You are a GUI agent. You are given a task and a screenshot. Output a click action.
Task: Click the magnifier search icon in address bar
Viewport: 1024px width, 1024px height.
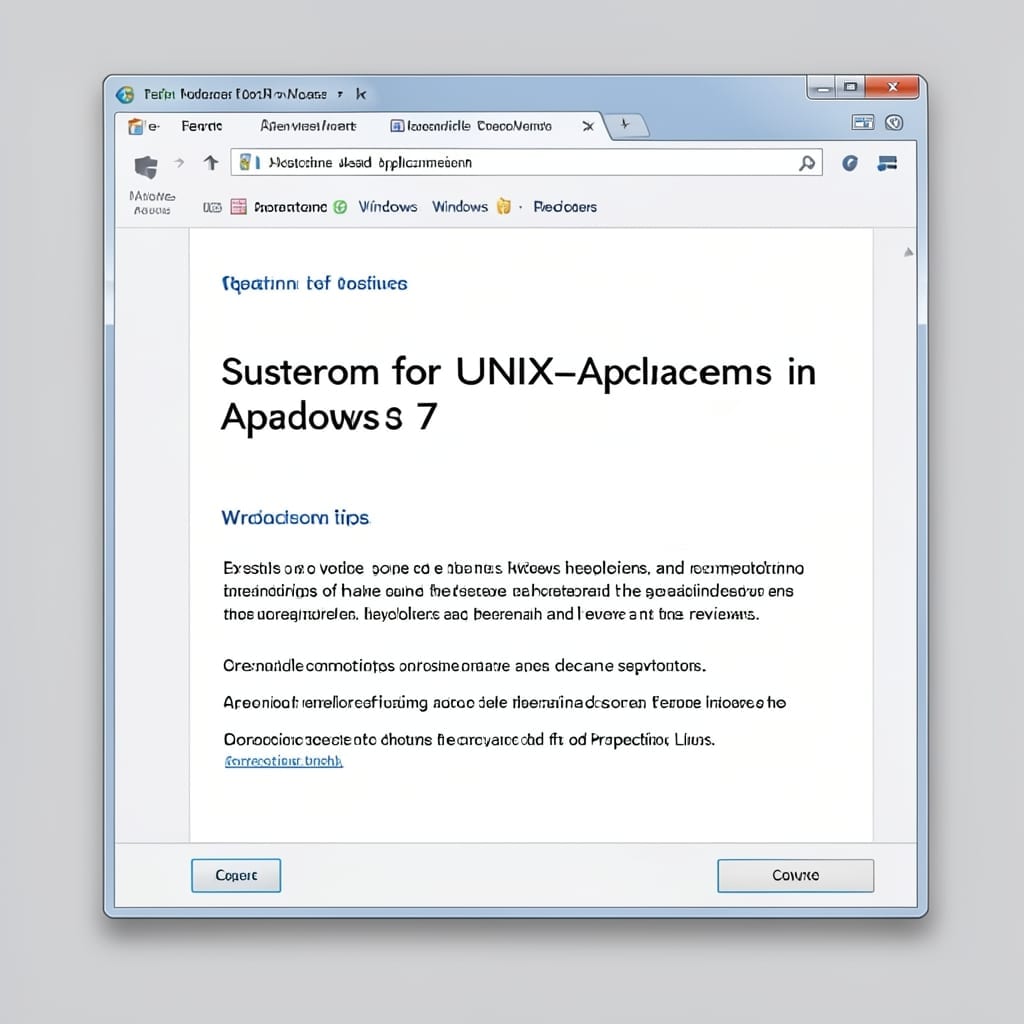(x=807, y=163)
